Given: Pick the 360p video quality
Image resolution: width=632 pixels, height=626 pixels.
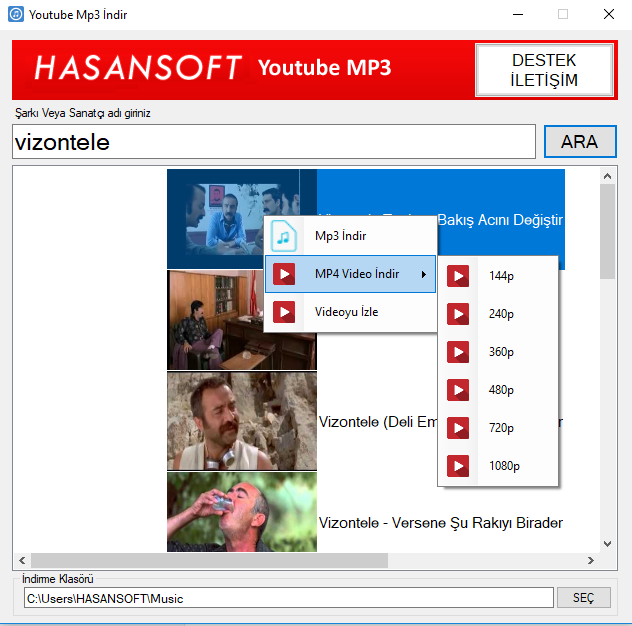Looking at the screenshot, I should click(x=498, y=352).
